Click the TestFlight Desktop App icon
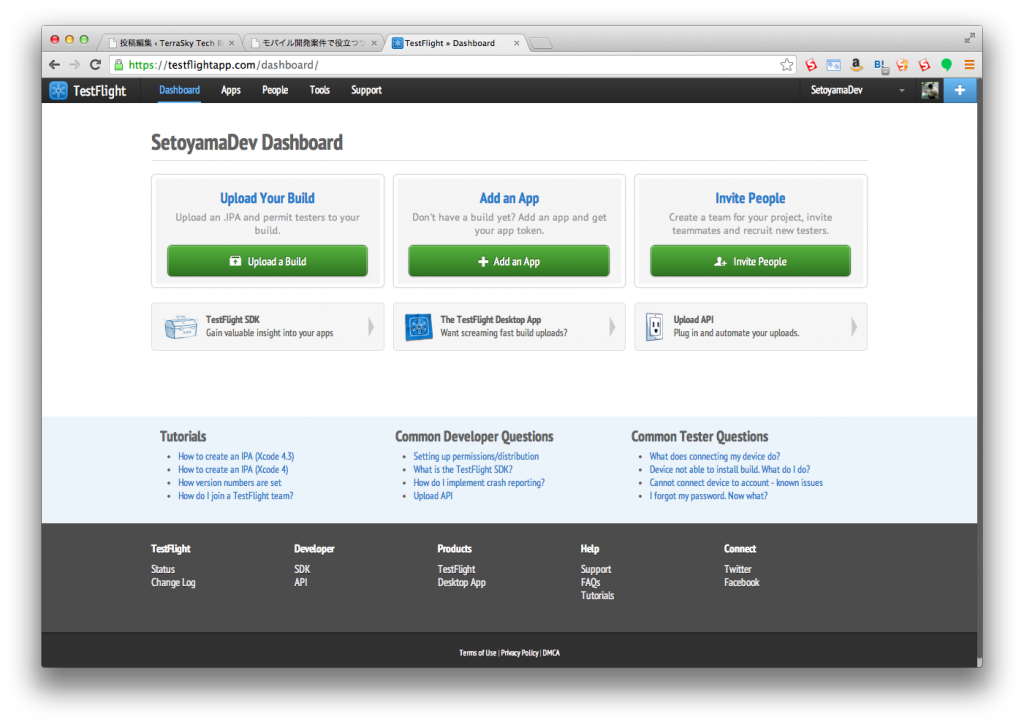 (x=418, y=327)
